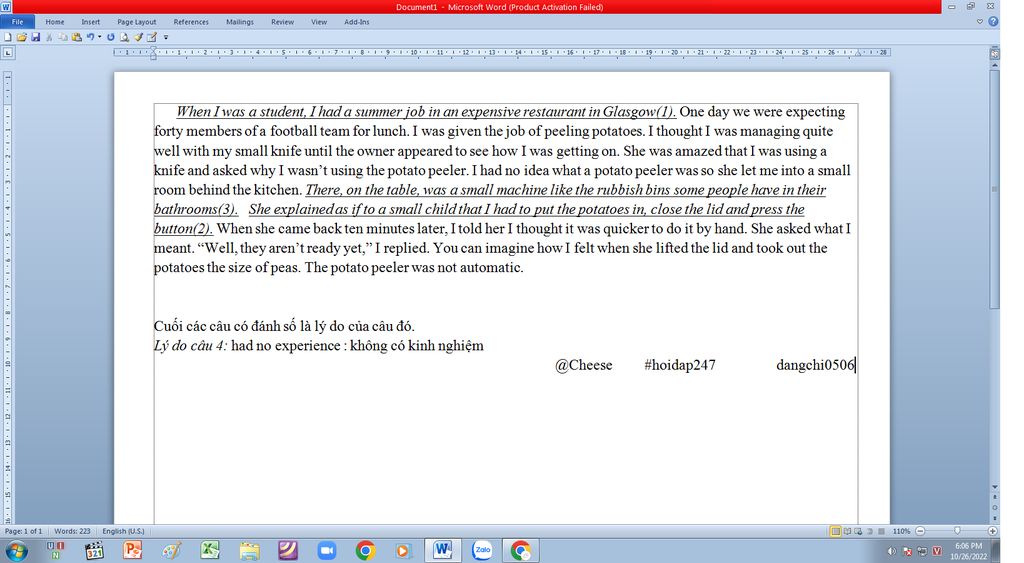
Task: Click the Microsoft Word Help question mark
Action: pyautogui.click(x=992, y=21)
